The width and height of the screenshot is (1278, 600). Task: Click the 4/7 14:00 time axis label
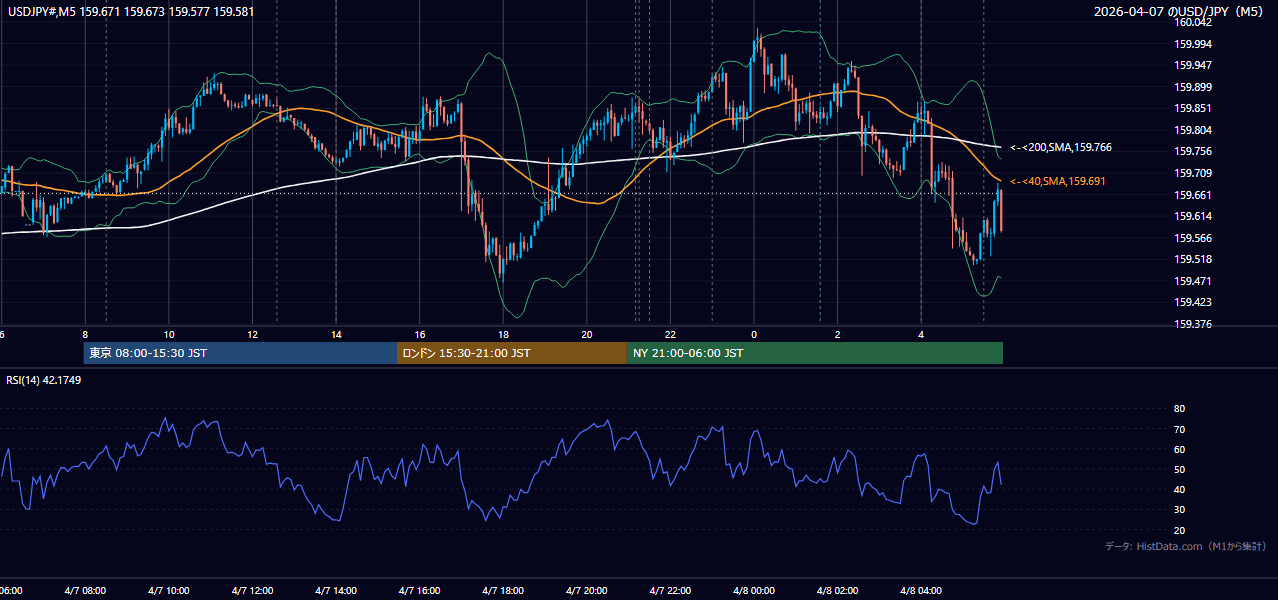pyautogui.click(x=336, y=591)
